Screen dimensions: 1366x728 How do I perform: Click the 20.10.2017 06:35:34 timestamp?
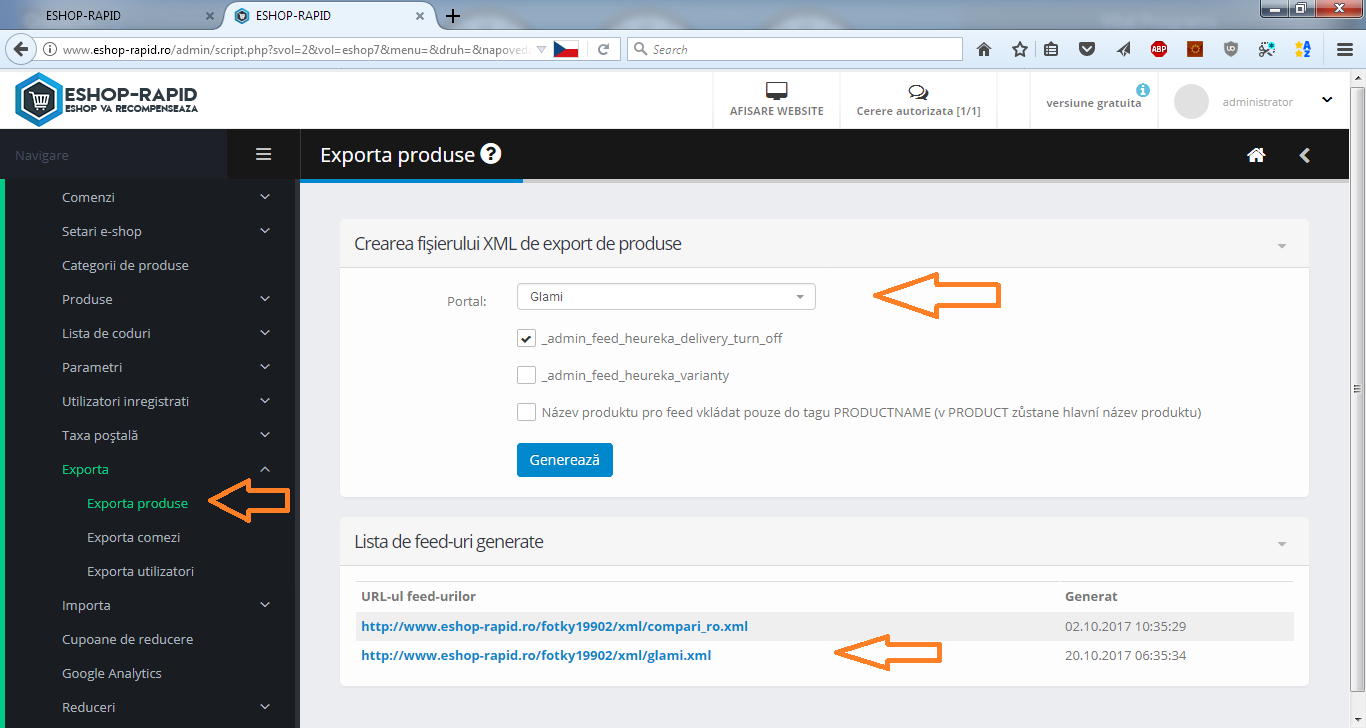click(1126, 656)
